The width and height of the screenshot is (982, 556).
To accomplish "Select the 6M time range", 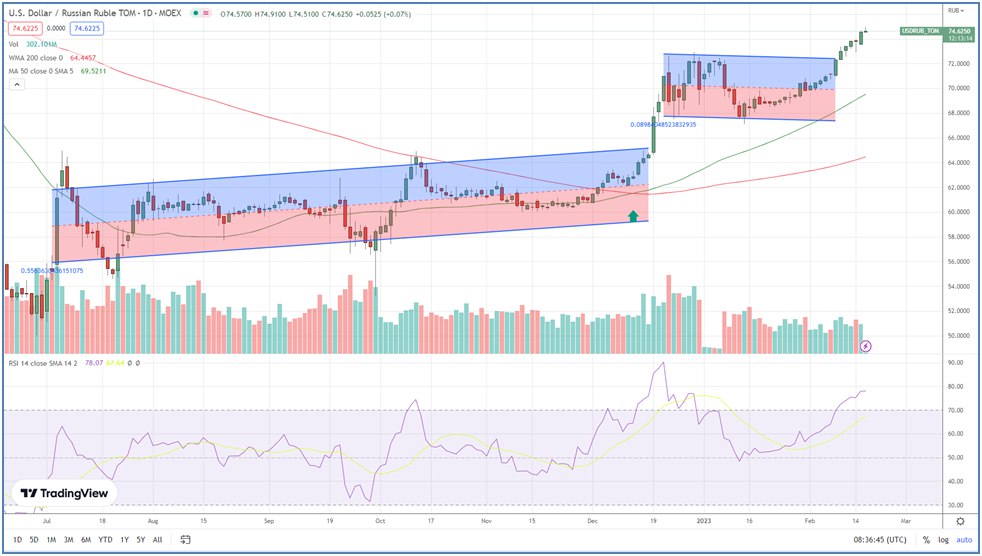I will pos(86,540).
